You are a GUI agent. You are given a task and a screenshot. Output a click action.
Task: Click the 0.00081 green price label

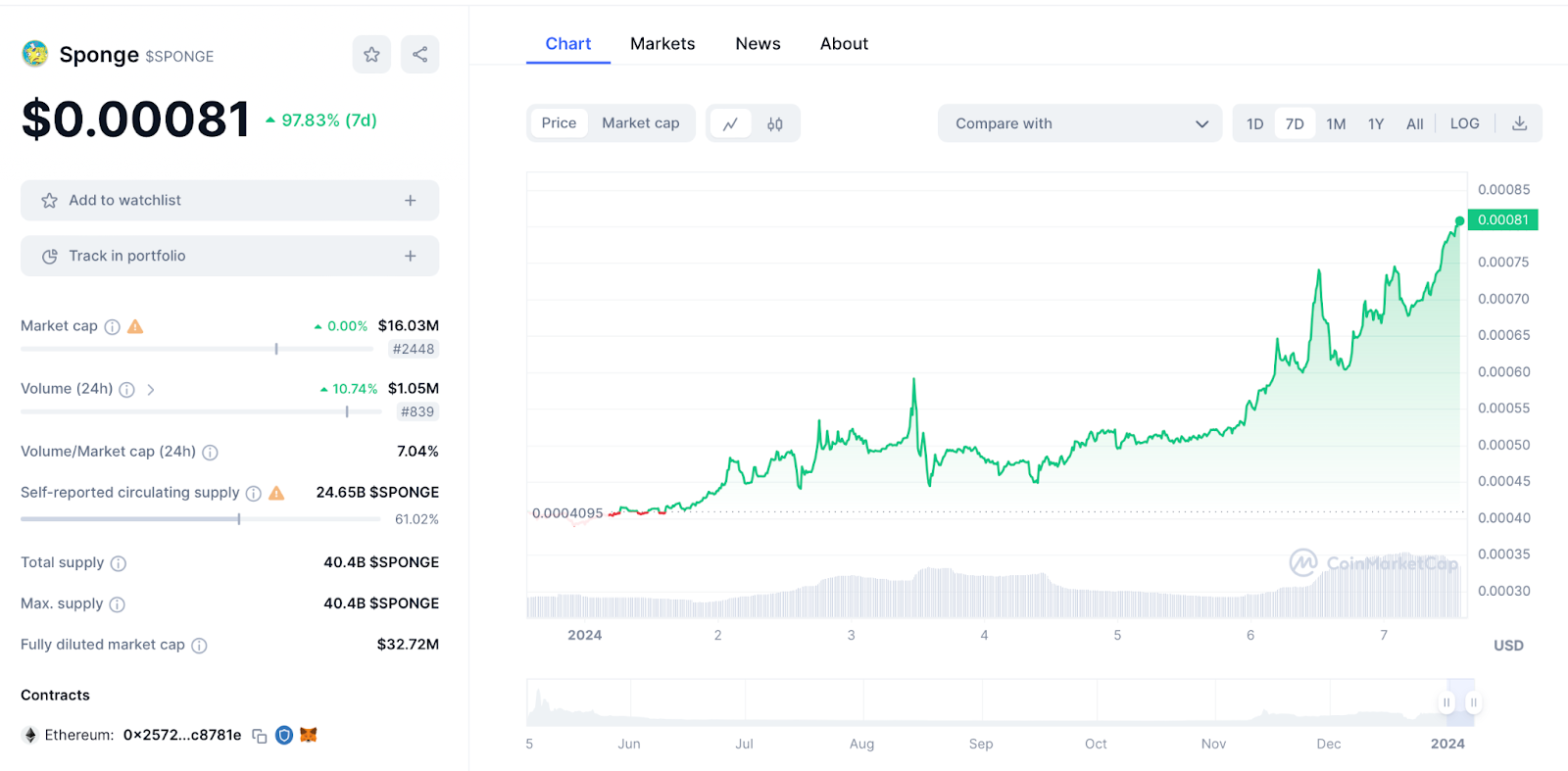point(1503,220)
